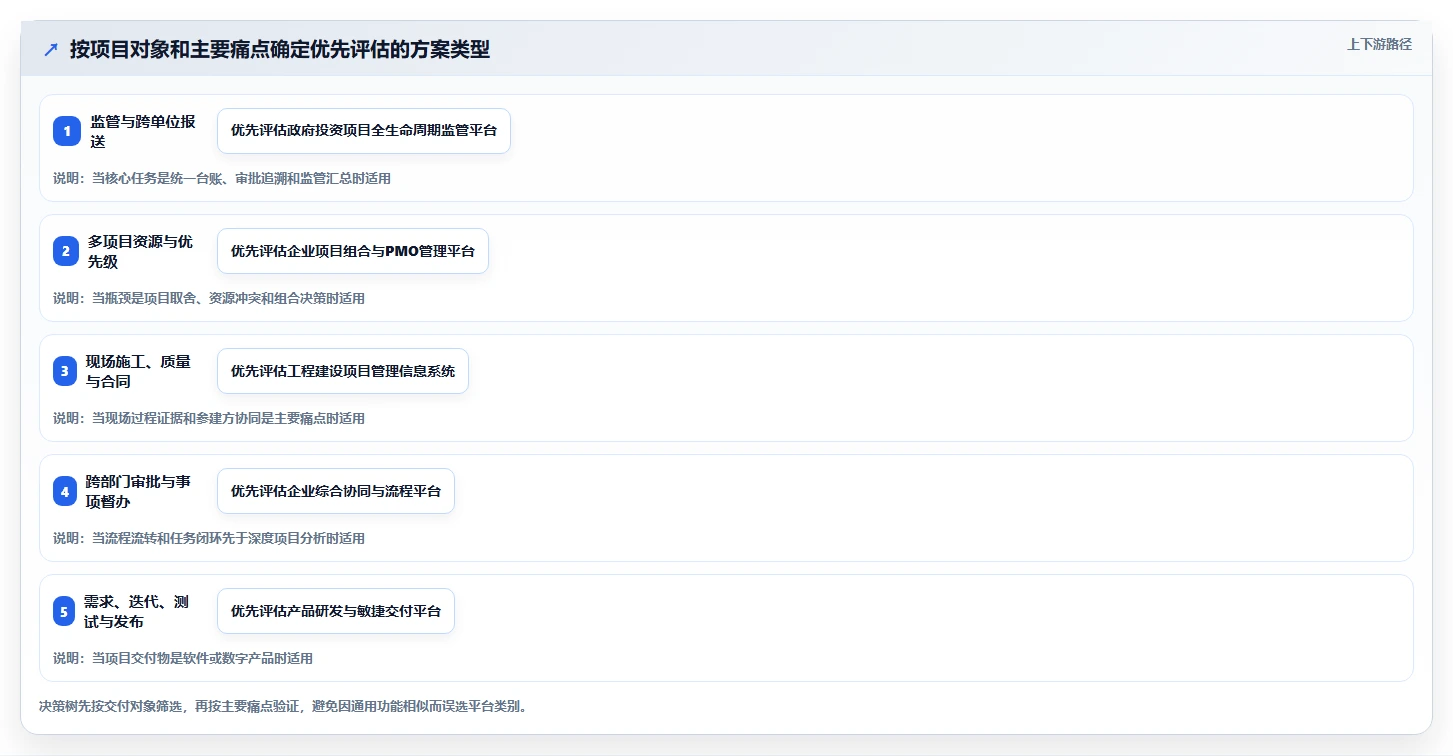
Task: Select 优先评估企业项目组合与PMO管理平台 button
Action: (353, 251)
